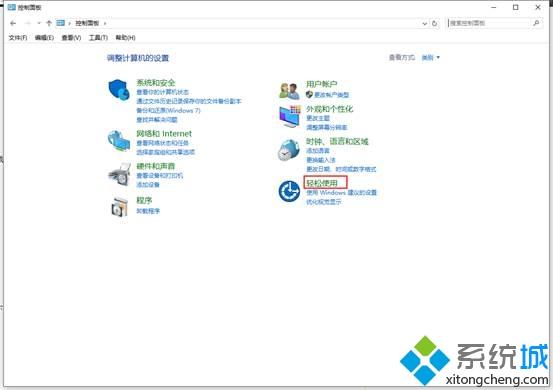The height and width of the screenshot is (390, 553).
Task: Click 选择家庭组和共享选项 link
Action: (x=165, y=152)
